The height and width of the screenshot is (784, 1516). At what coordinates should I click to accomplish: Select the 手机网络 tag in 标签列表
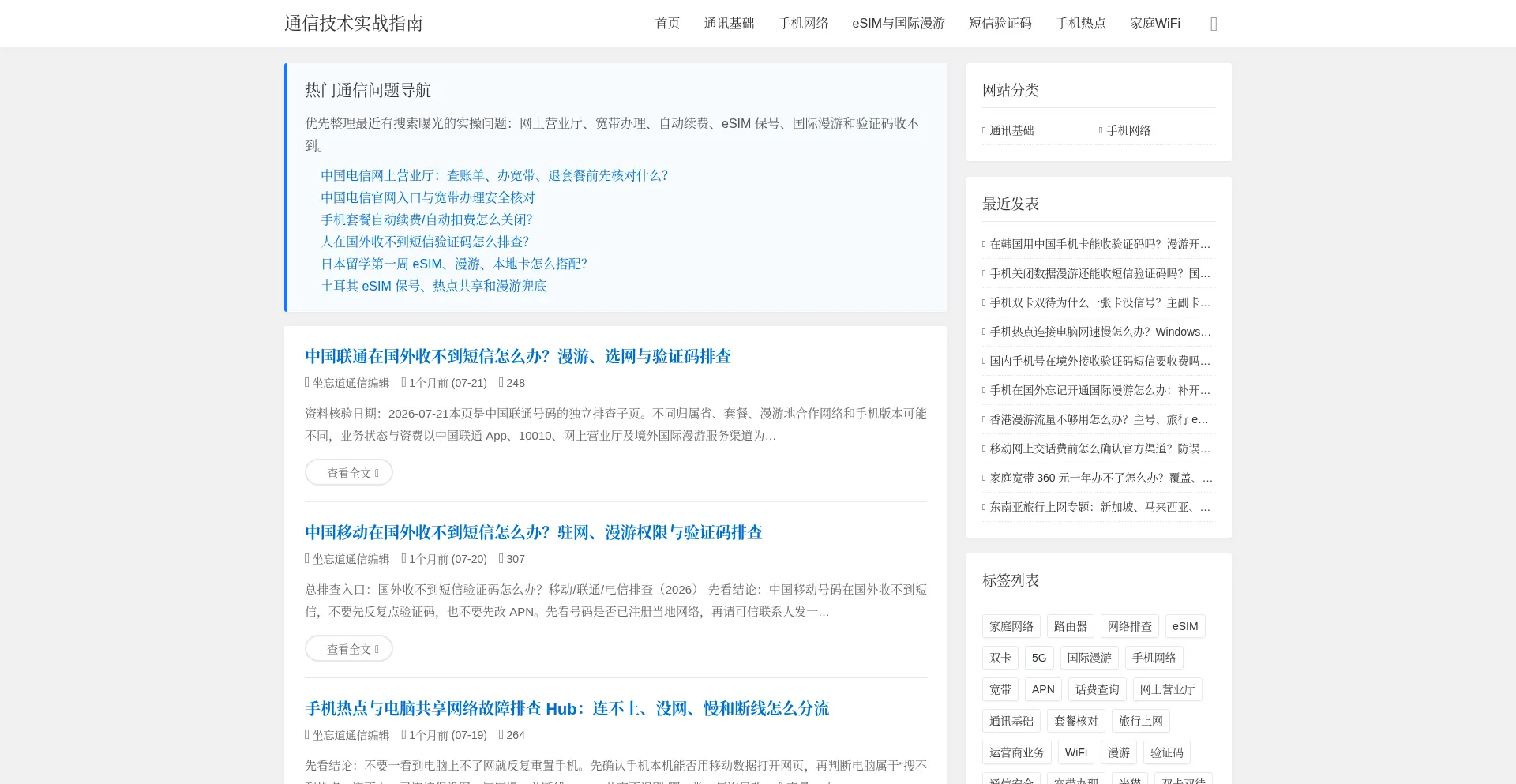click(x=1154, y=658)
